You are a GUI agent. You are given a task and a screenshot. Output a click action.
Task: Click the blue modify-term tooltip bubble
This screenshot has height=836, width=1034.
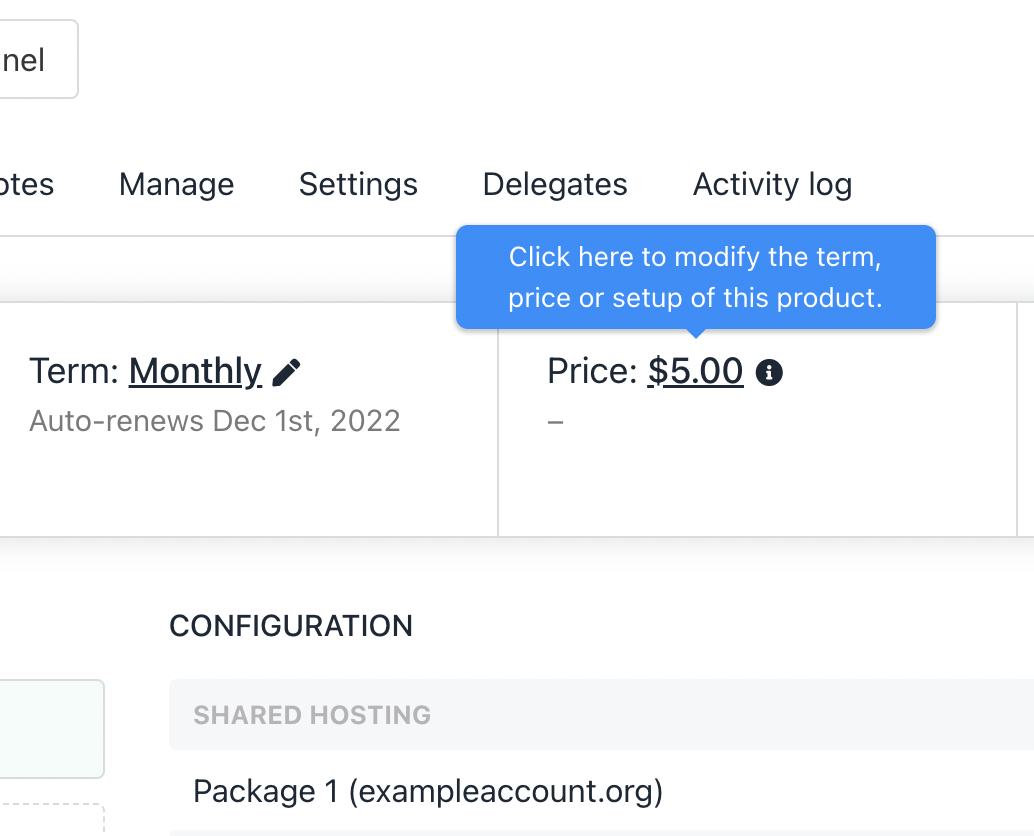click(695, 277)
